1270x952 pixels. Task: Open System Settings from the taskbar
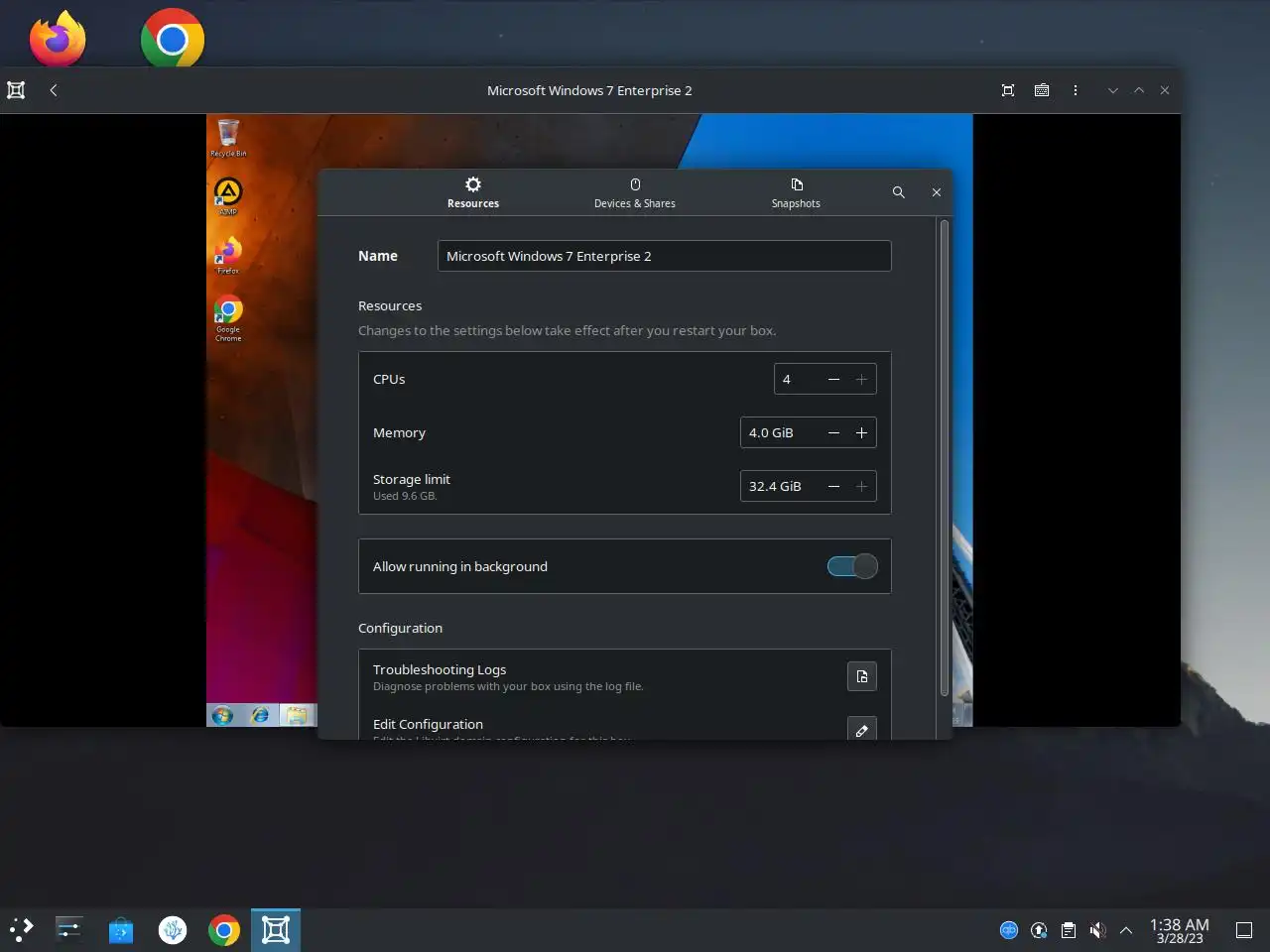tap(68, 929)
